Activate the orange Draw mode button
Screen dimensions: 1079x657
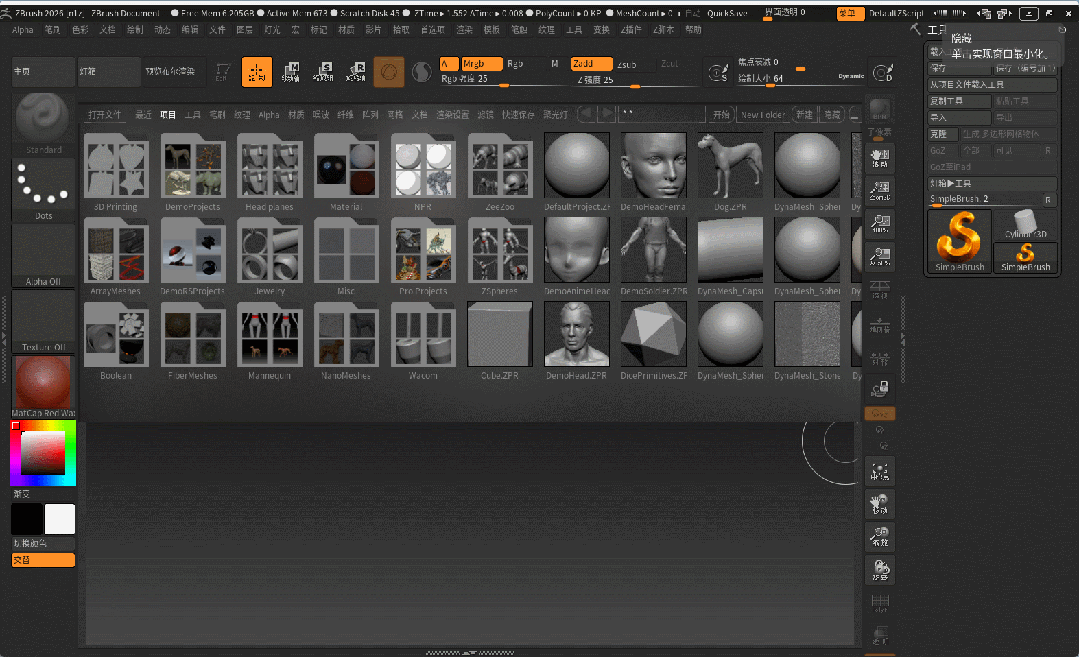click(257, 72)
